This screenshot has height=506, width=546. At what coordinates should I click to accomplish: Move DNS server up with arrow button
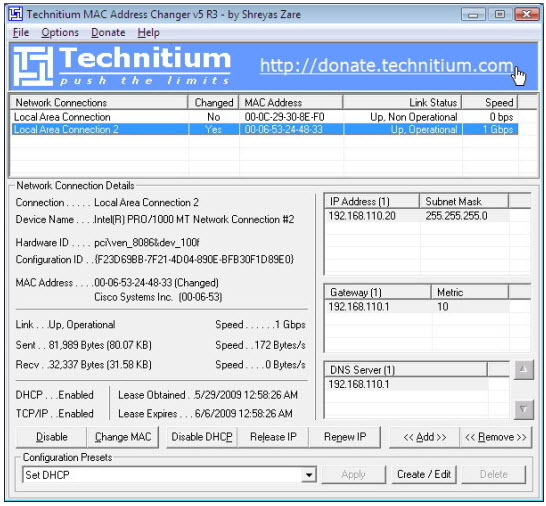[x=523, y=370]
